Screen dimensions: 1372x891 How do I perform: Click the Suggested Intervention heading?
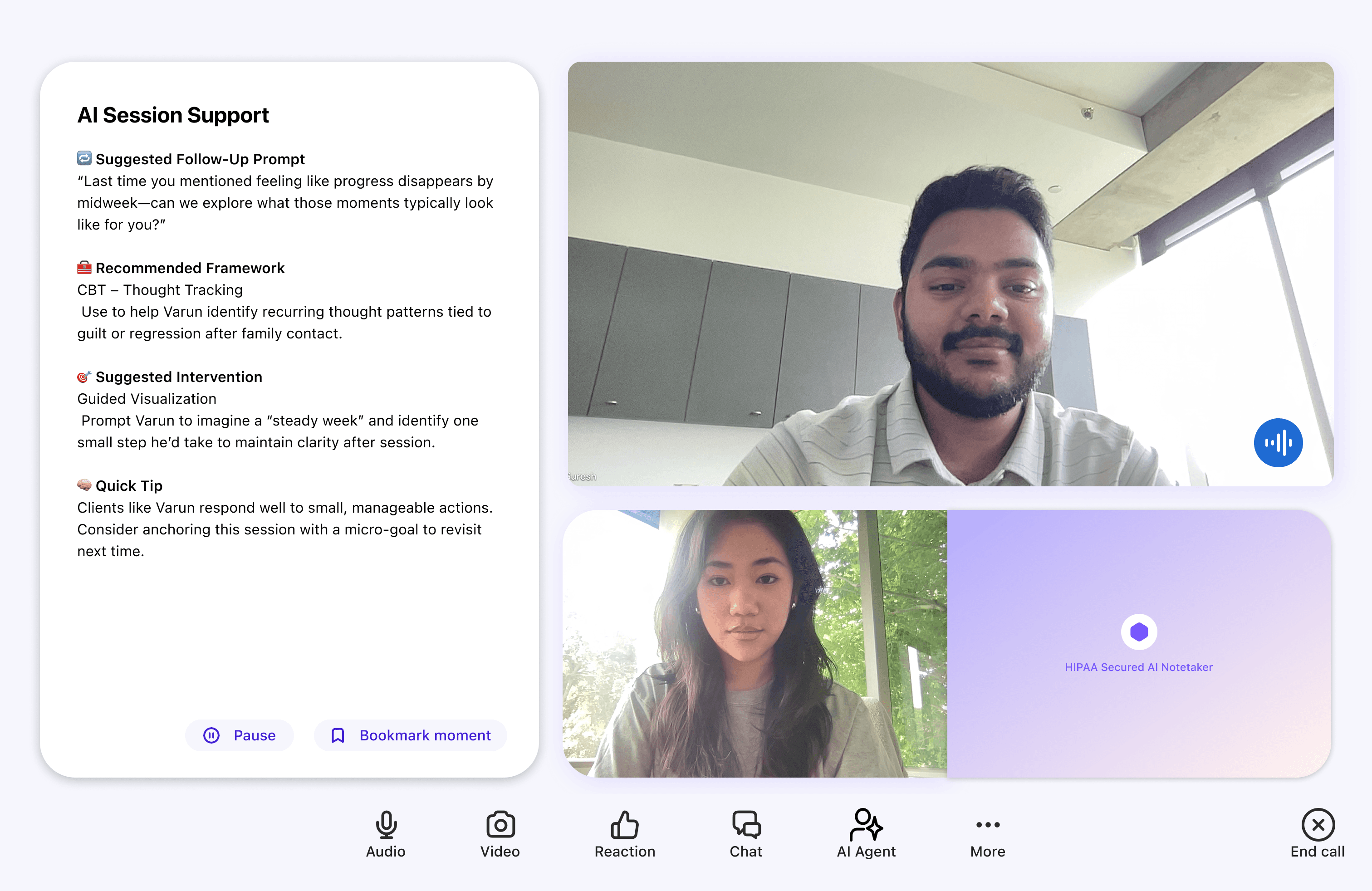(179, 377)
